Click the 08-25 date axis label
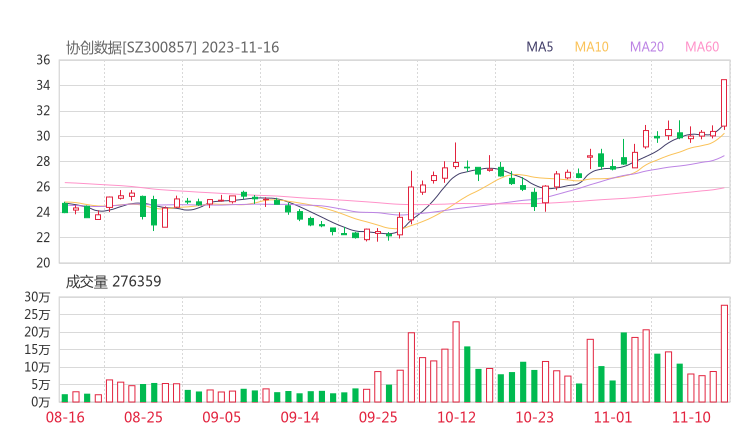This screenshot has width=740, height=440. pyautogui.click(x=143, y=417)
